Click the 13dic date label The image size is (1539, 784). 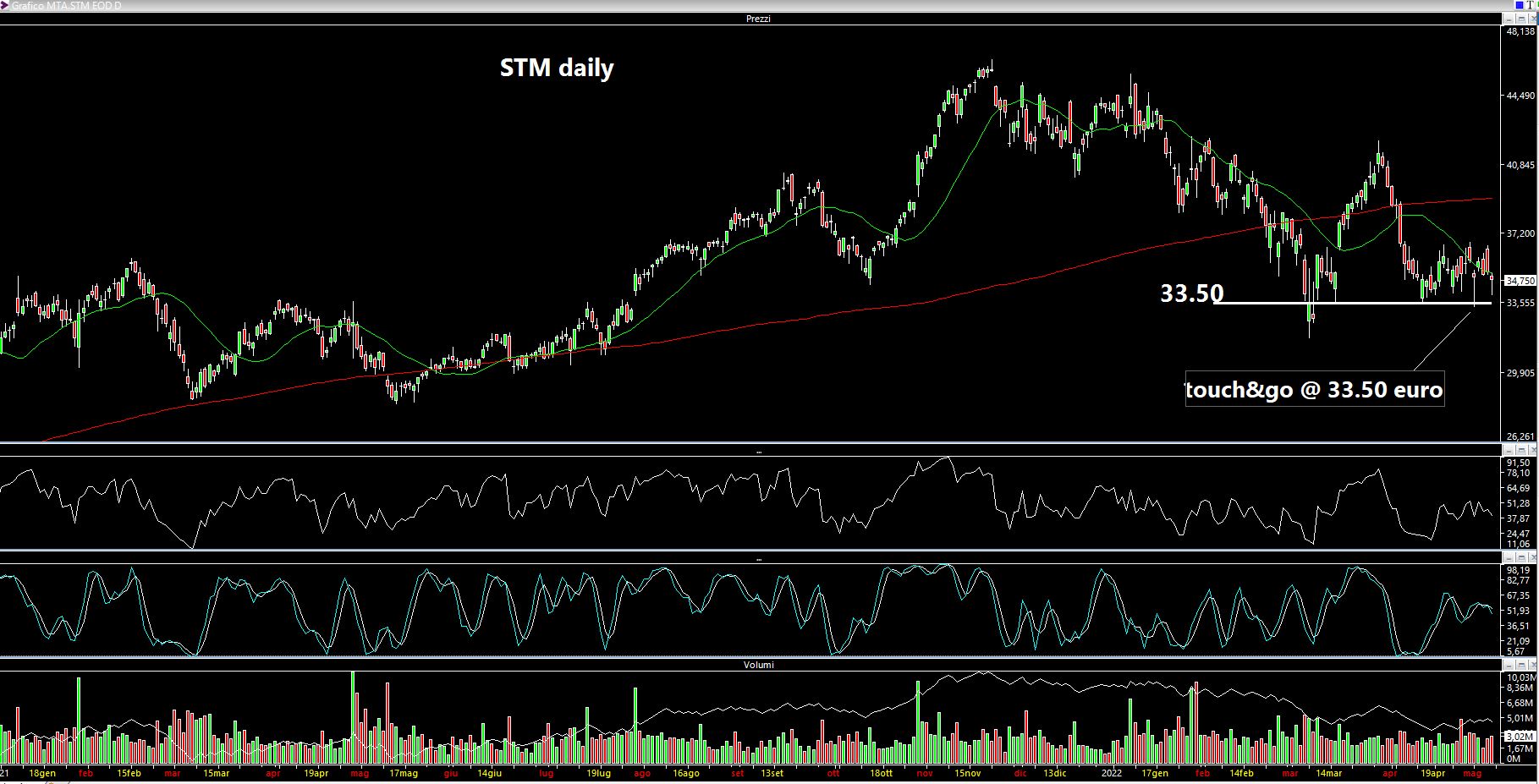(x=1054, y=773)
